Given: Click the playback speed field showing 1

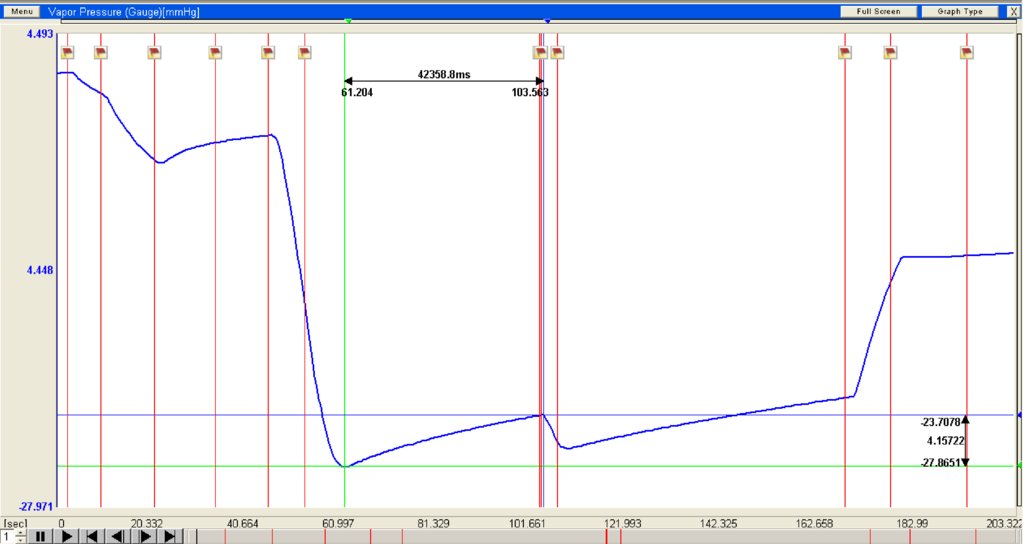Looking at the screenshot, I should [7, 537].
